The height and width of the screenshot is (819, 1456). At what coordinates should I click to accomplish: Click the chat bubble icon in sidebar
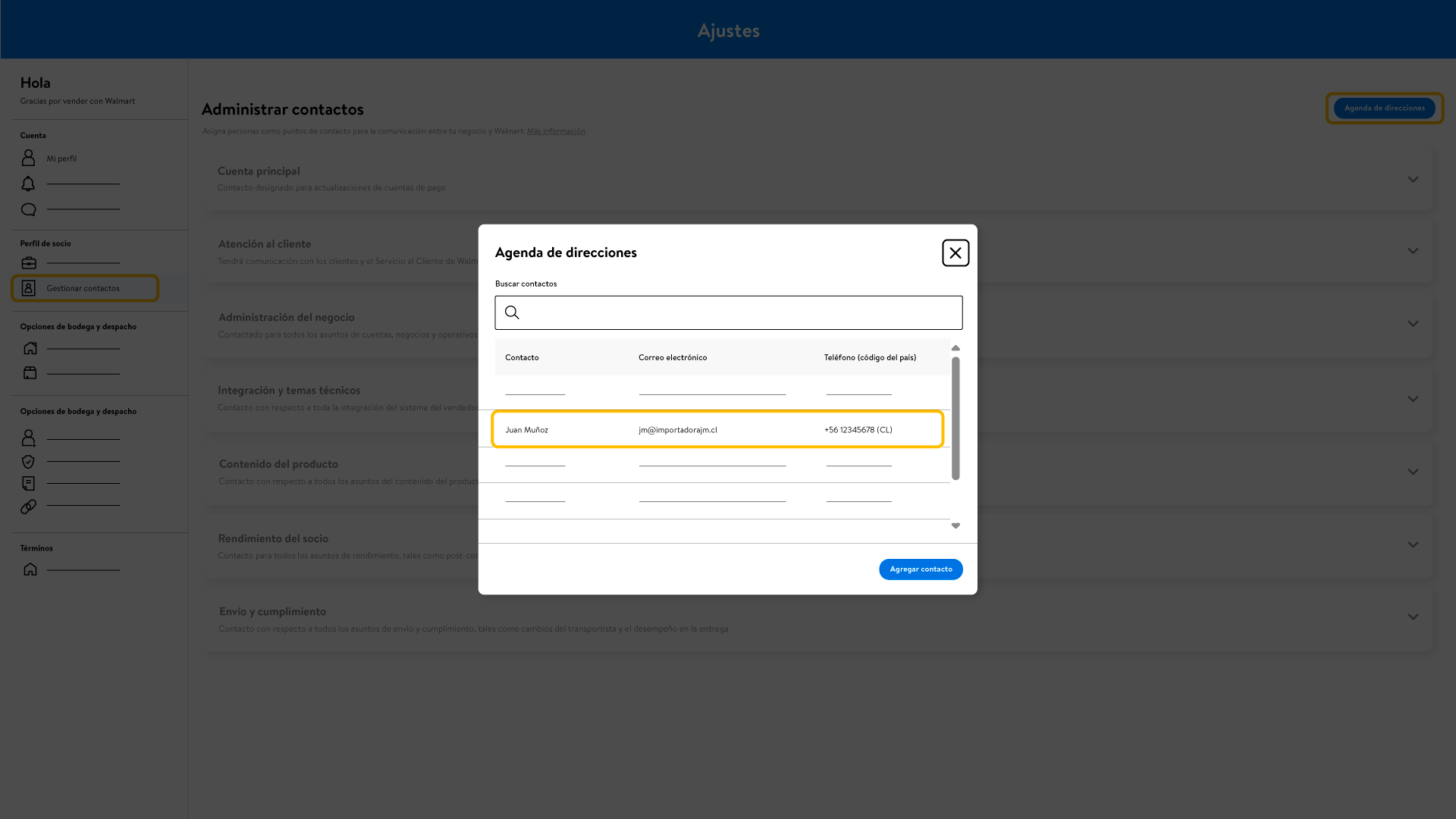click(28, 209)
